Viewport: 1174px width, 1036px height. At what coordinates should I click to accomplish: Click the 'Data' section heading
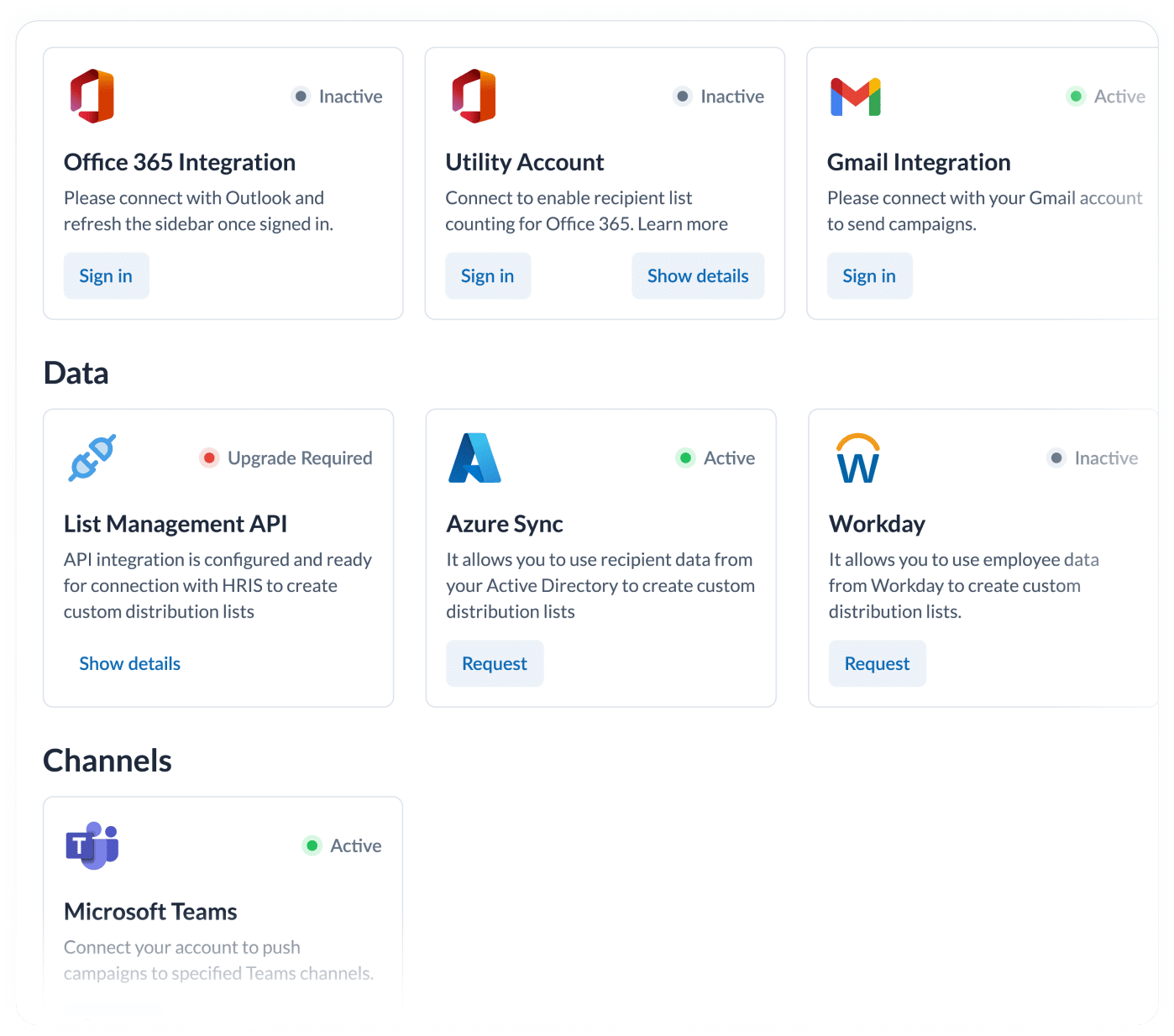click(76, 373)
